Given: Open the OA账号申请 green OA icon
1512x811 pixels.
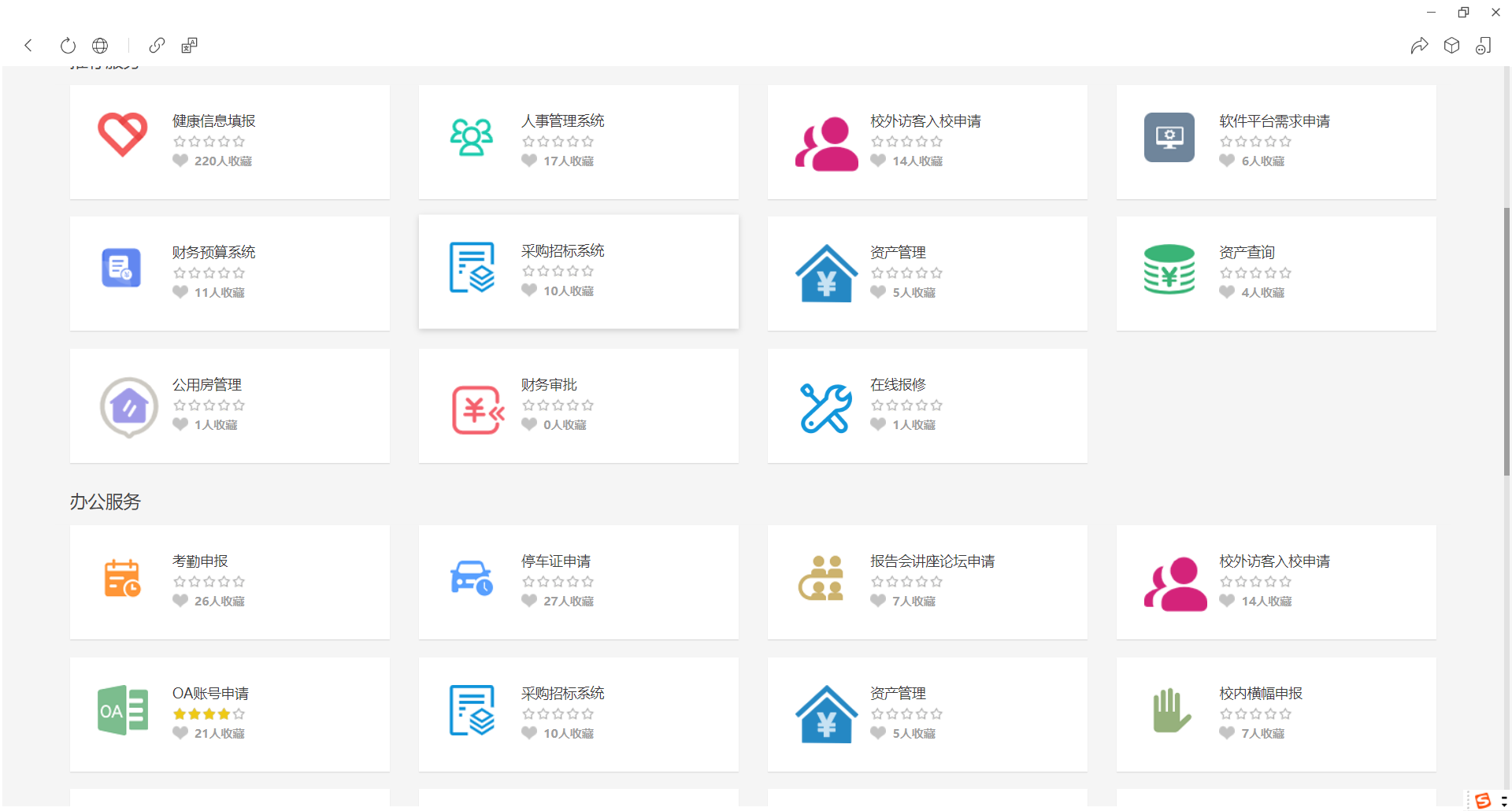Looking at the screenshot, I should click(x=123, y=710).
